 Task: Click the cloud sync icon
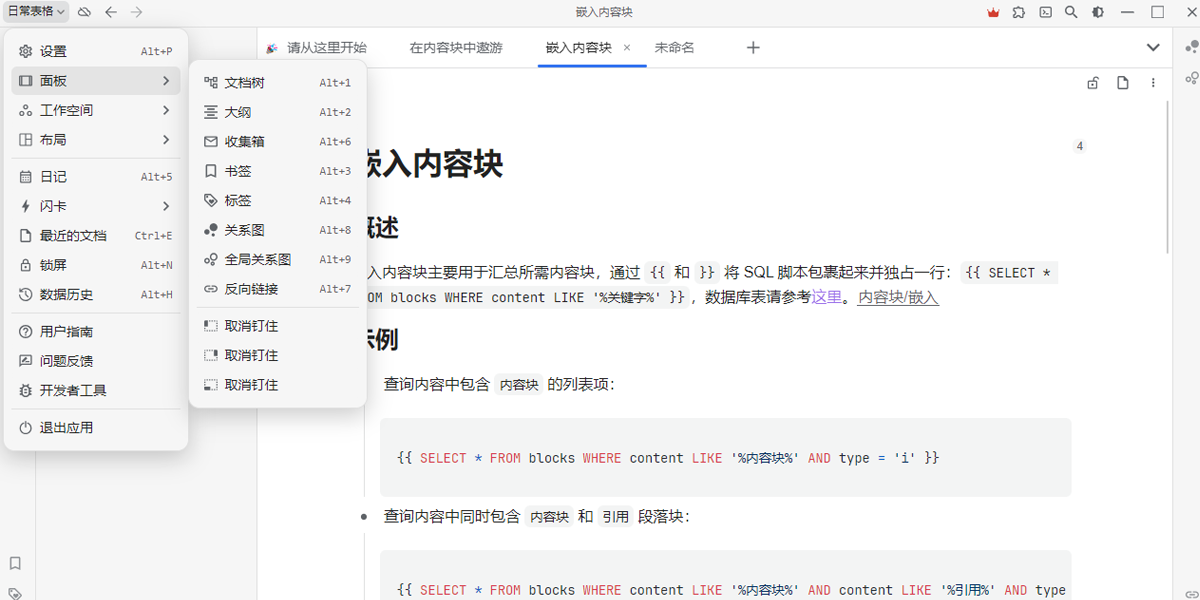[85, 12]
